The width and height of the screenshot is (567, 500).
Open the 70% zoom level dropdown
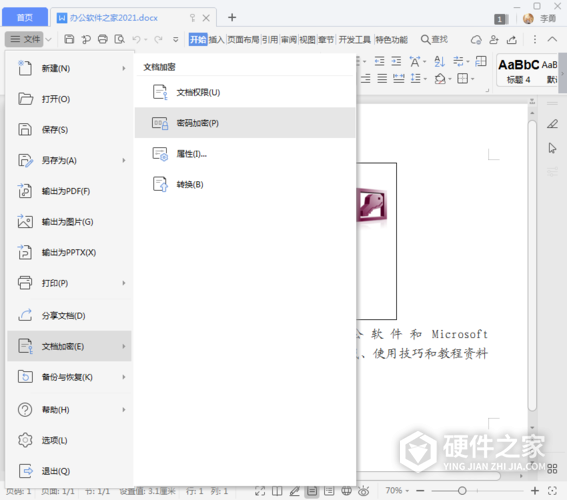coord(397,491)
